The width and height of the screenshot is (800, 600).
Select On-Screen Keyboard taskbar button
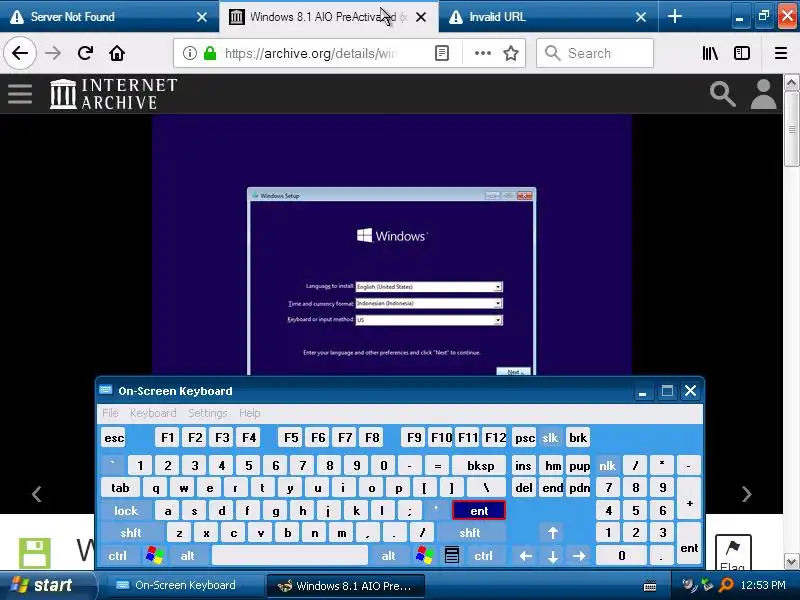[183, 585]
